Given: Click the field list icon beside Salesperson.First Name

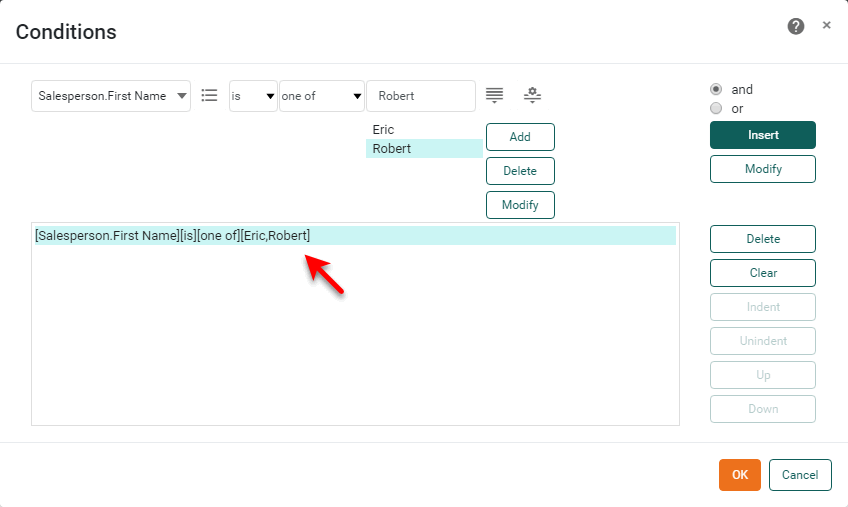Looking at the screenshot, I should (209, 96).
